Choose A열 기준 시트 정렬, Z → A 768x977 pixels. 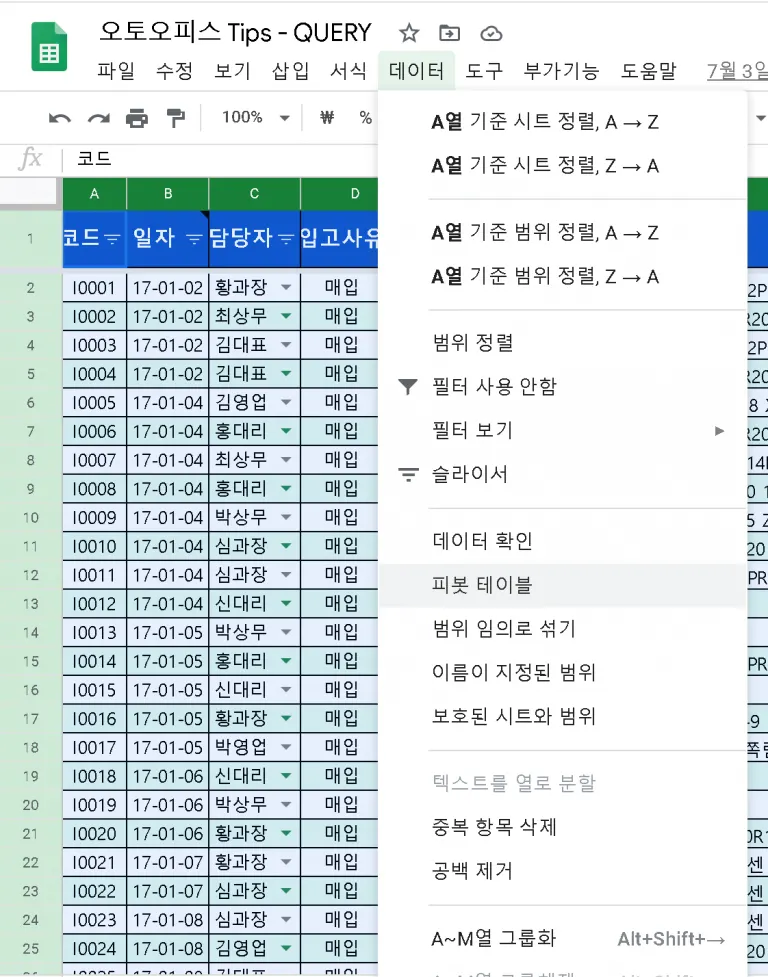(x=562, y=166)
